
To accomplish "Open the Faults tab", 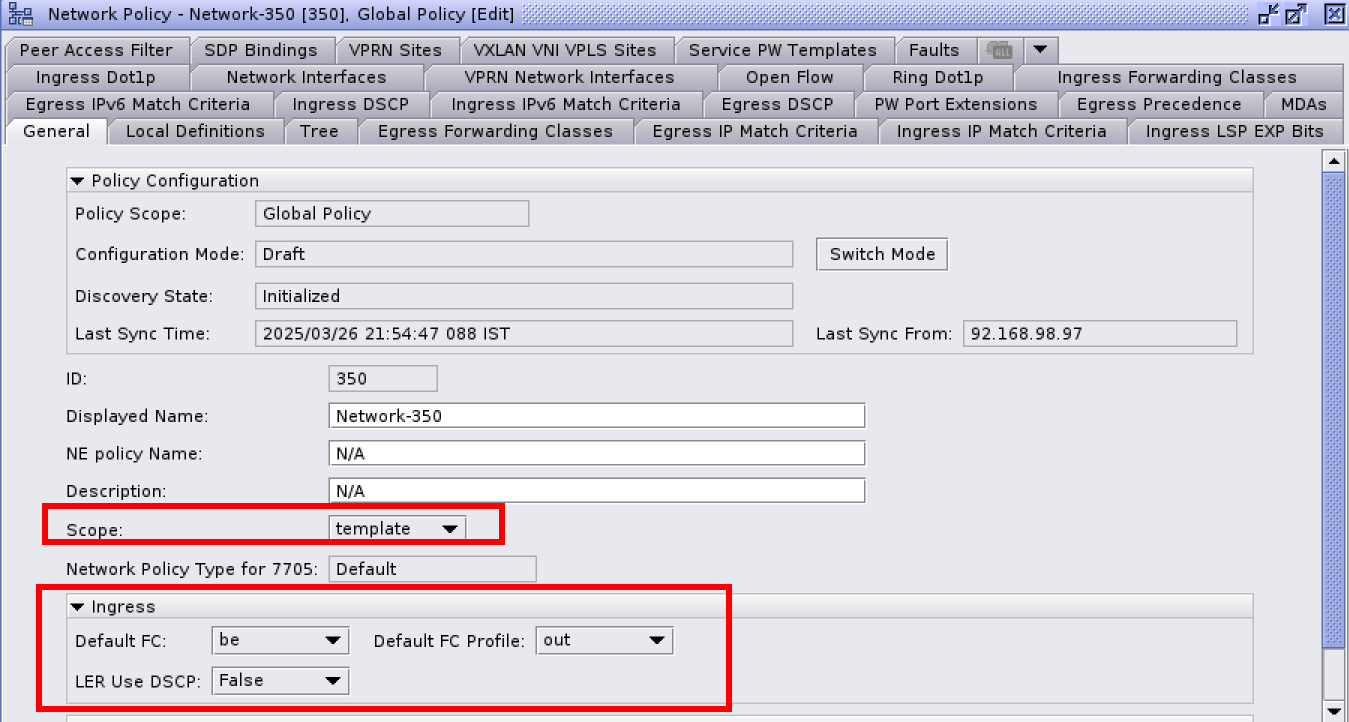I will 933,50.
